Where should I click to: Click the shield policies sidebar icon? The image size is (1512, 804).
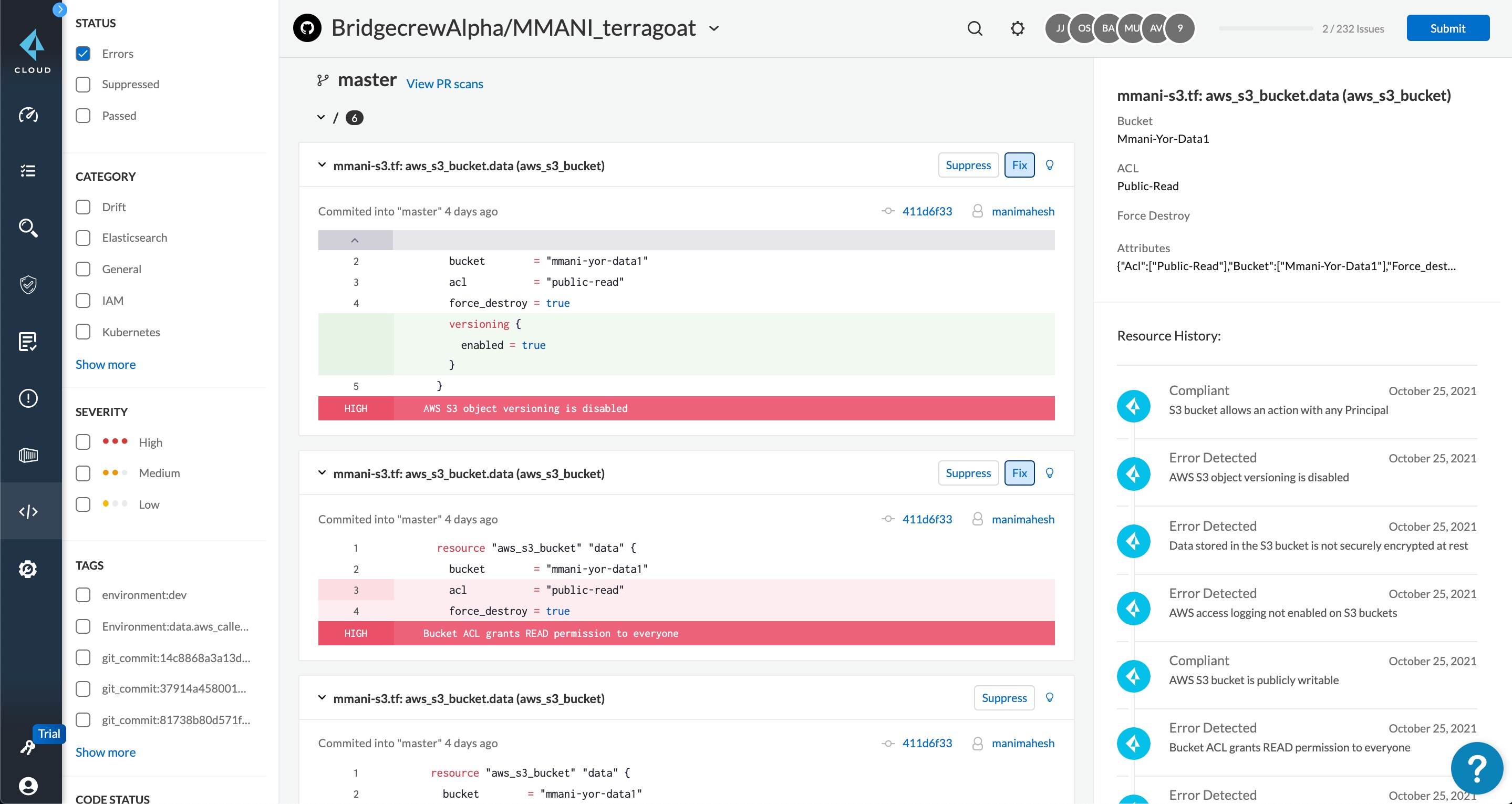pos(28,285)
